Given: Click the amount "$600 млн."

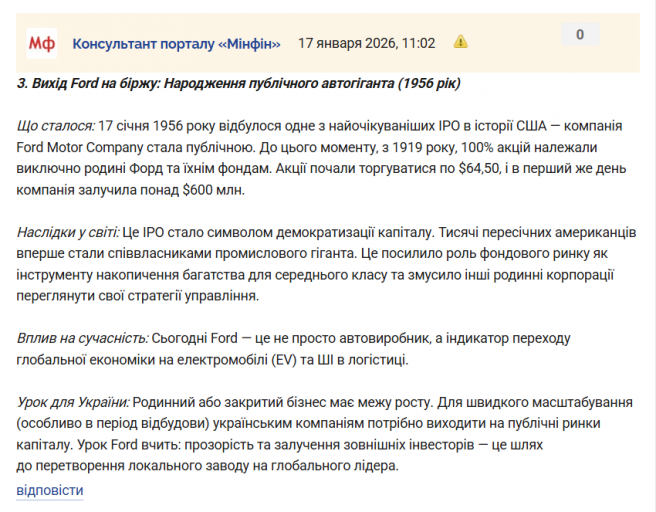Looking at the screenshot, I should (213, 190).
